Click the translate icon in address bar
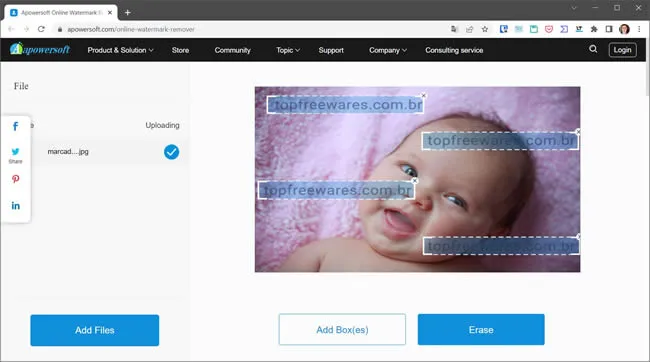Screen dimensions: 650x362 click(454, 29)
